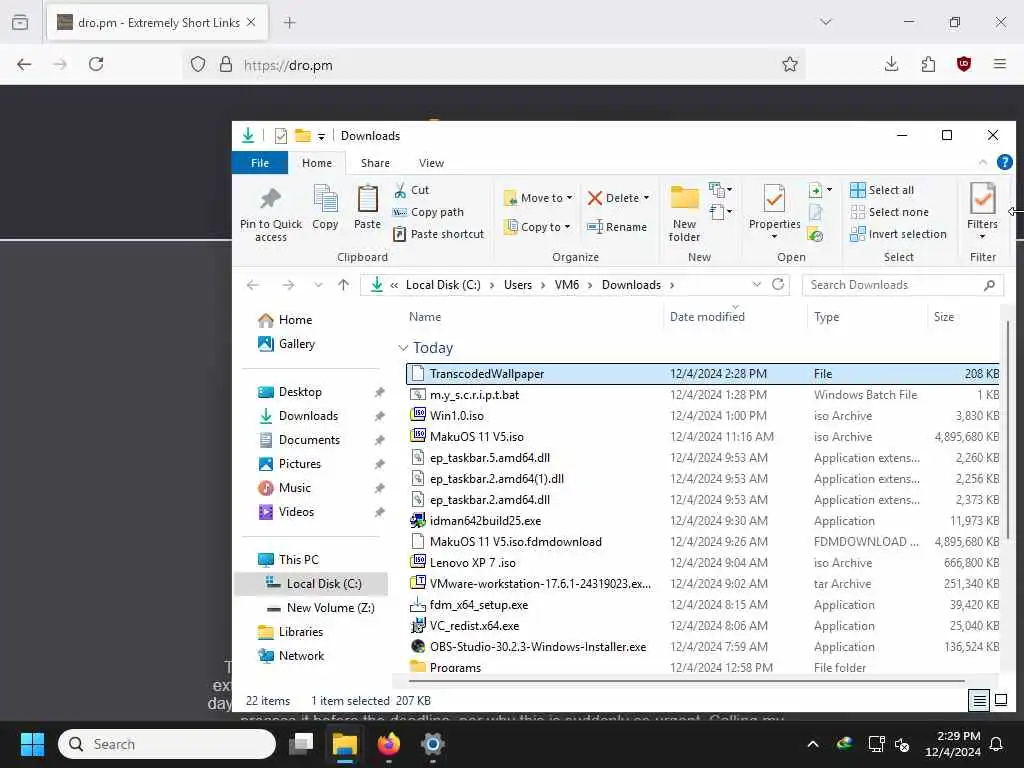Open recent locations dropdown arrow

[x=318, y=285]
